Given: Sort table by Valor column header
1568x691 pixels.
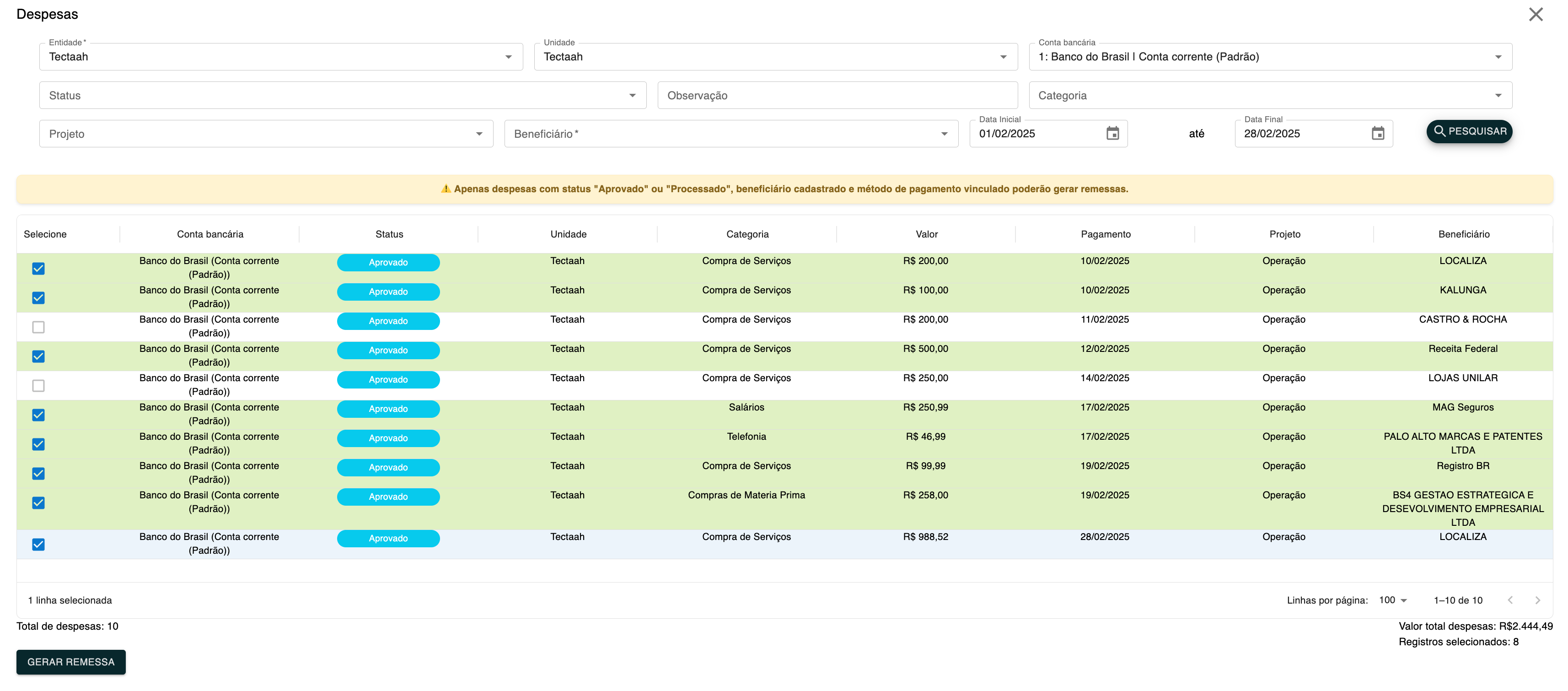Looking at the screenshot, I should (926, 234).
